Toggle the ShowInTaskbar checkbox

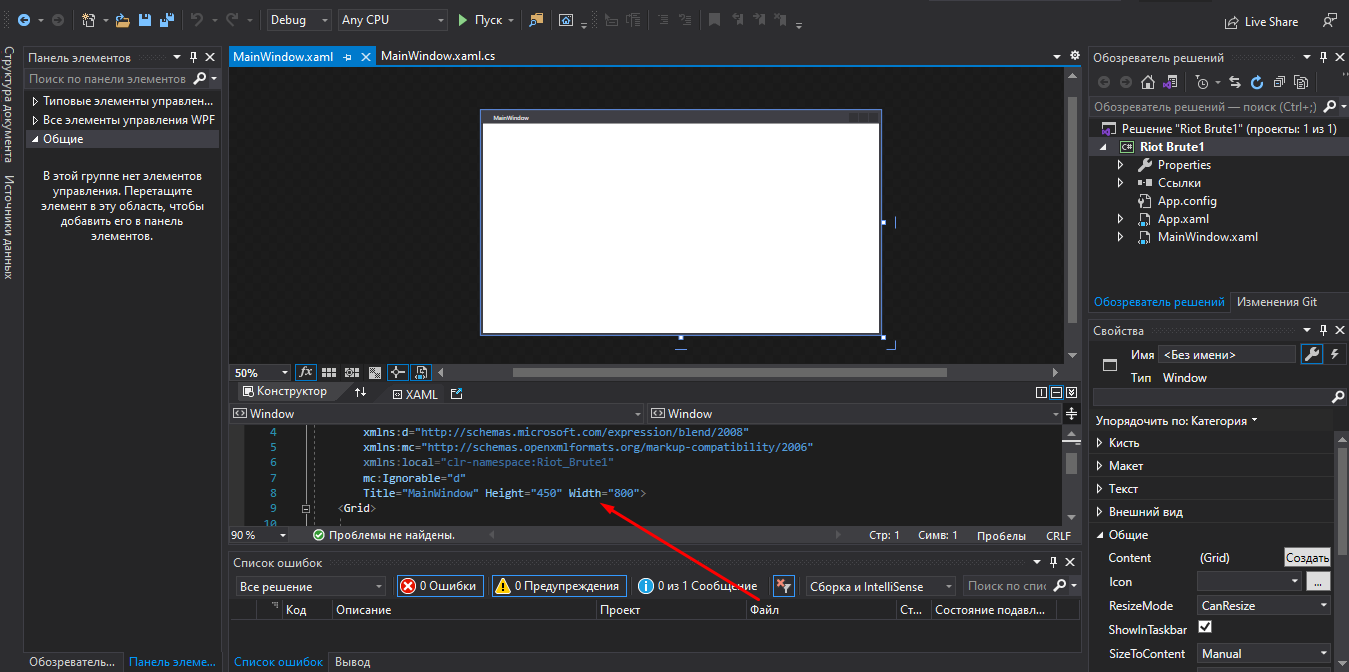click(x=1205, y=628)
